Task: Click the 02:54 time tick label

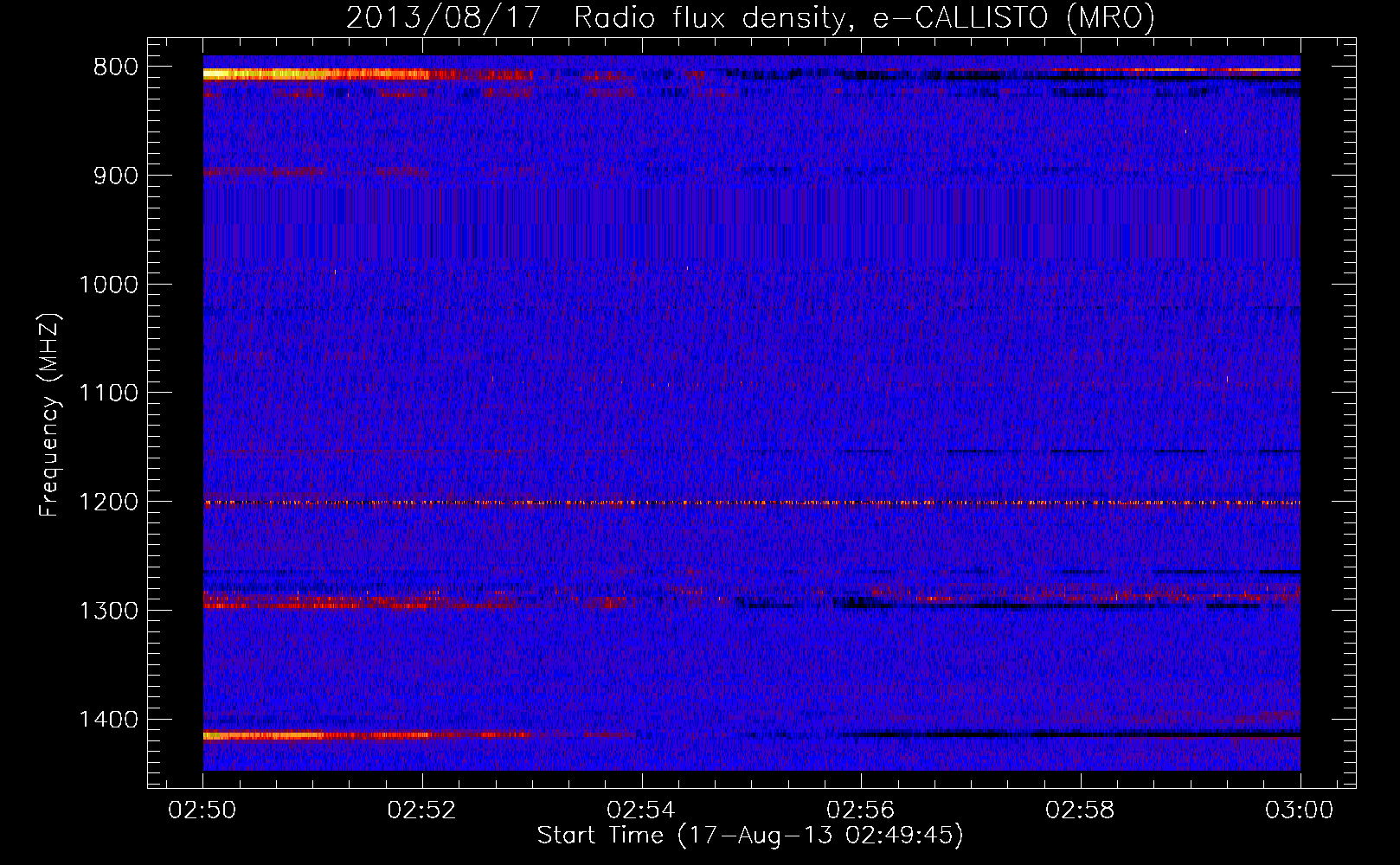Action: point(642,810)
